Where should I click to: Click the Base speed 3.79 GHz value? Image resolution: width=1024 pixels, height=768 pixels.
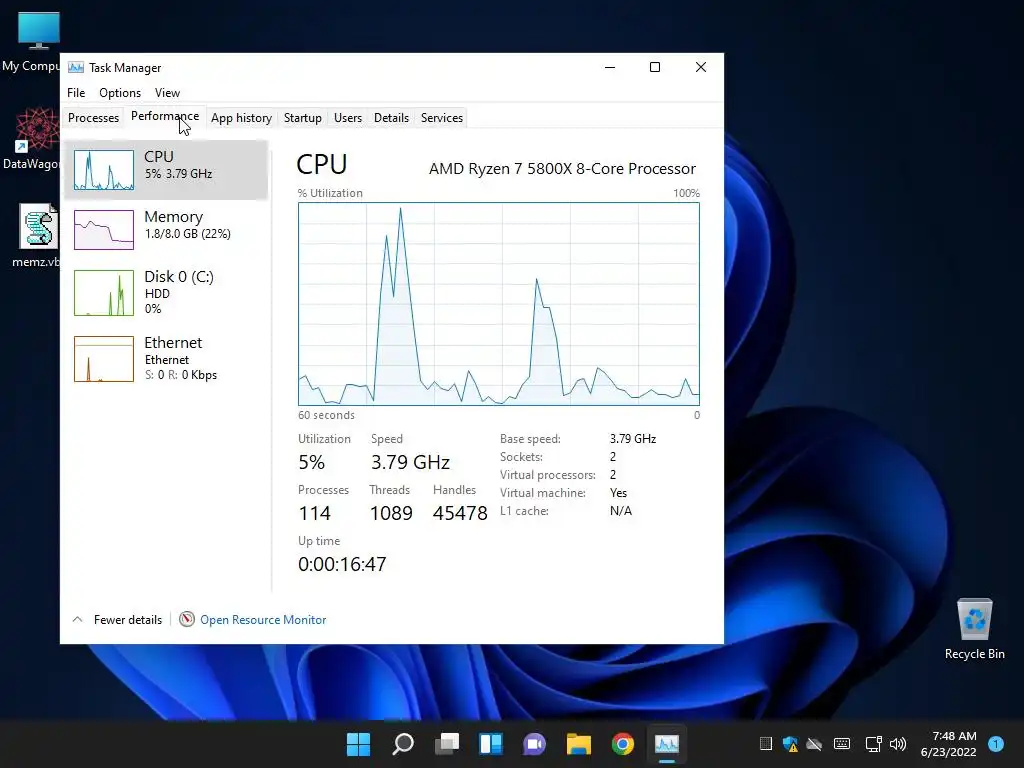[633, 439]
